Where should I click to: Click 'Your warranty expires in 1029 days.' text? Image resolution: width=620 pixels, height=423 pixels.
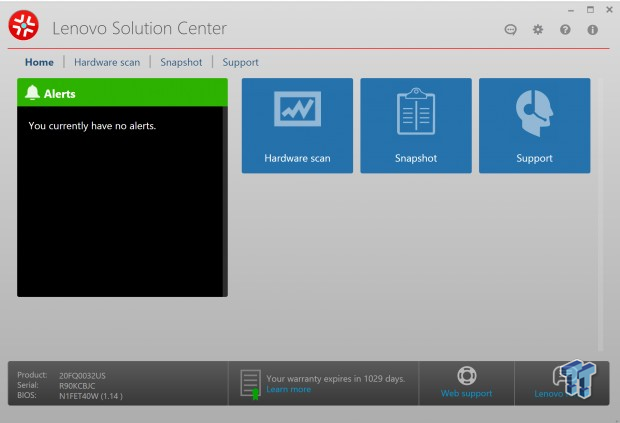[336, 379]
